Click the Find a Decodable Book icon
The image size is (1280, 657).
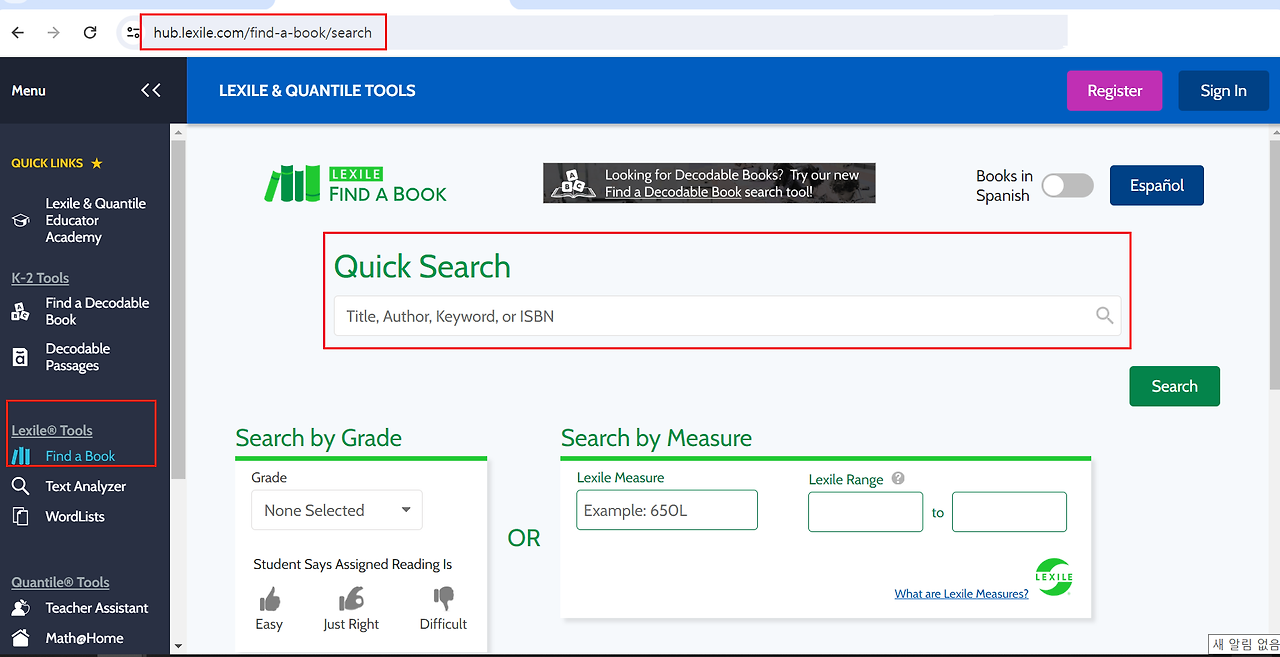click(20, 311)
